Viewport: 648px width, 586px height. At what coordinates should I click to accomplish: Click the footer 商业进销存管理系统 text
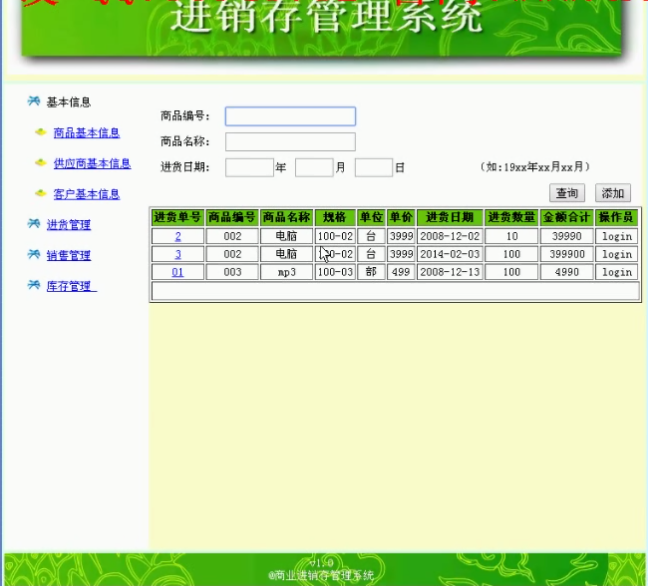click(x=321, y=575)
